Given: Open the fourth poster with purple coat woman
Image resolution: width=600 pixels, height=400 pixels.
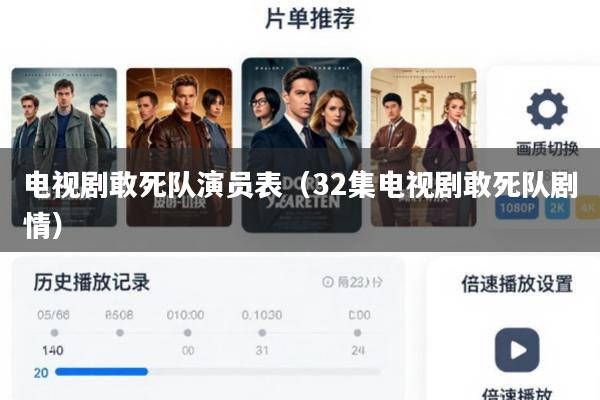Looking at the screenshot, I should [x=424, y=147].
